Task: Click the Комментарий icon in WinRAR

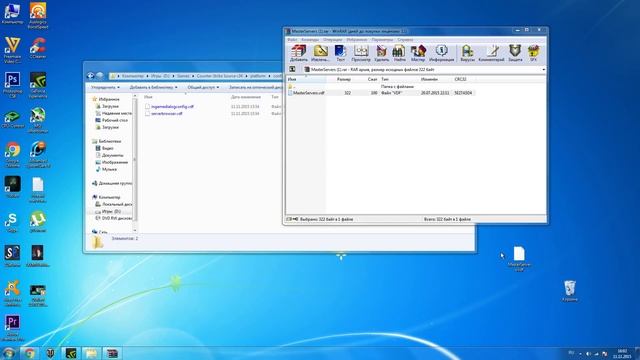Action: (491, 53)
